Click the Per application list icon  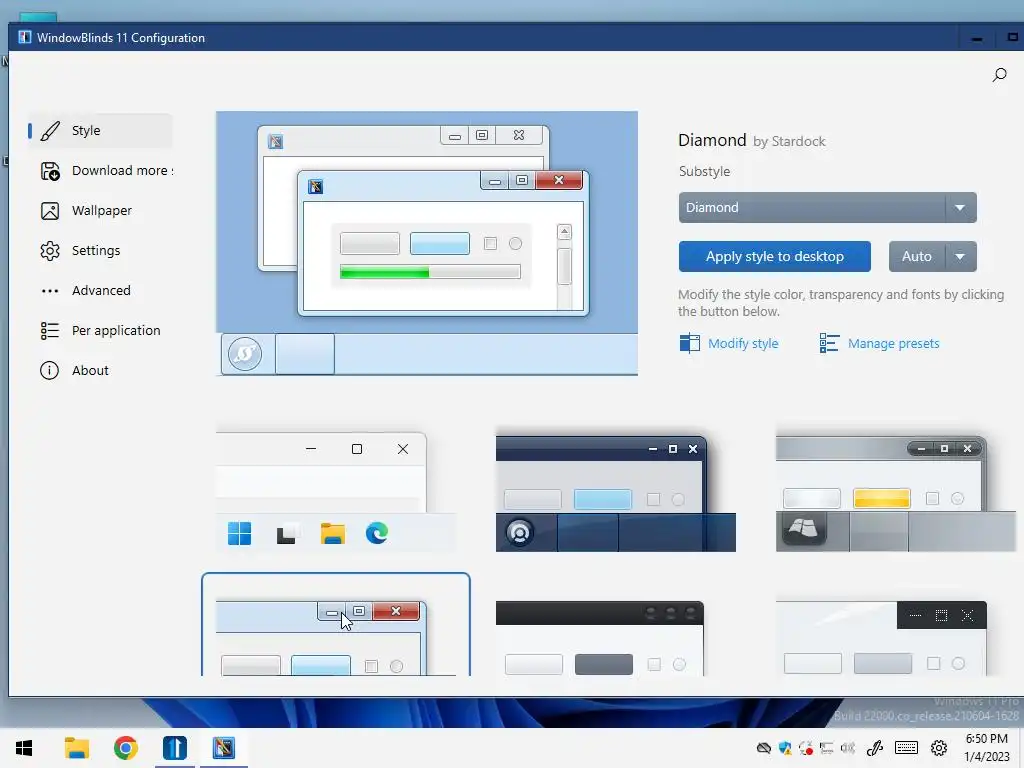click(x=50, y=331)
